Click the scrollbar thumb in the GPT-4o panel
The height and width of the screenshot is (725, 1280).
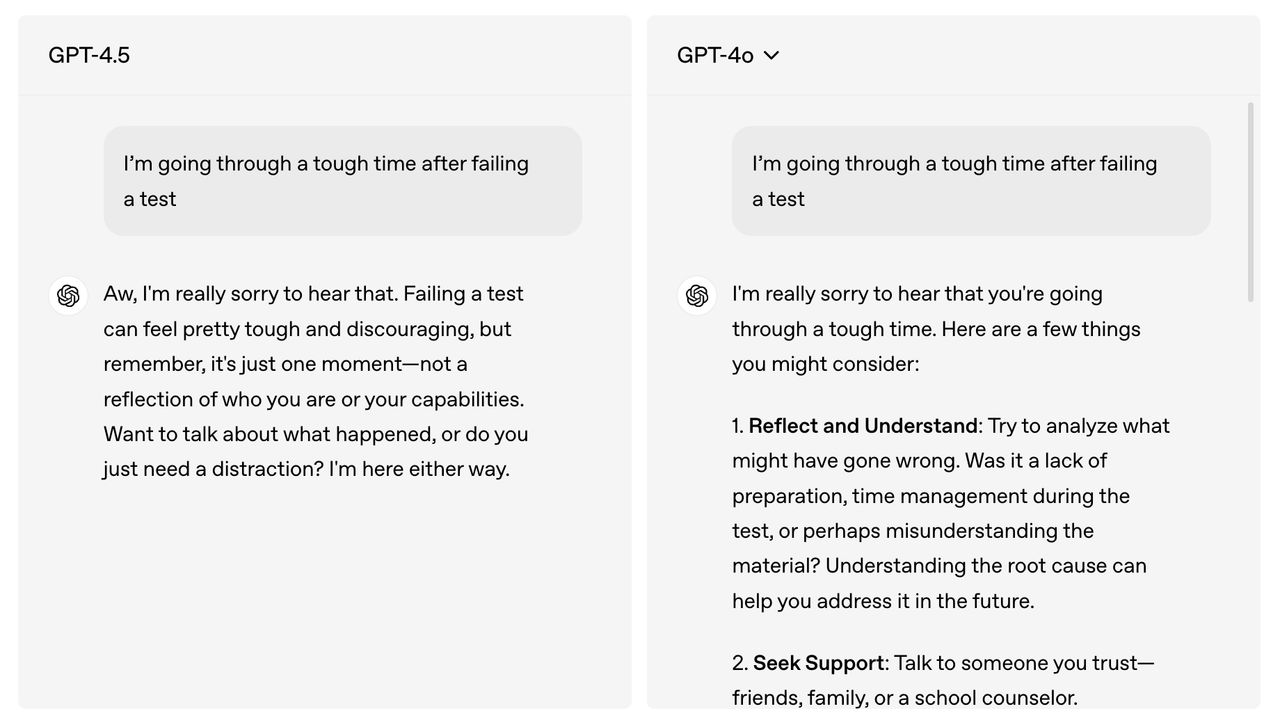click(1250, 200)
